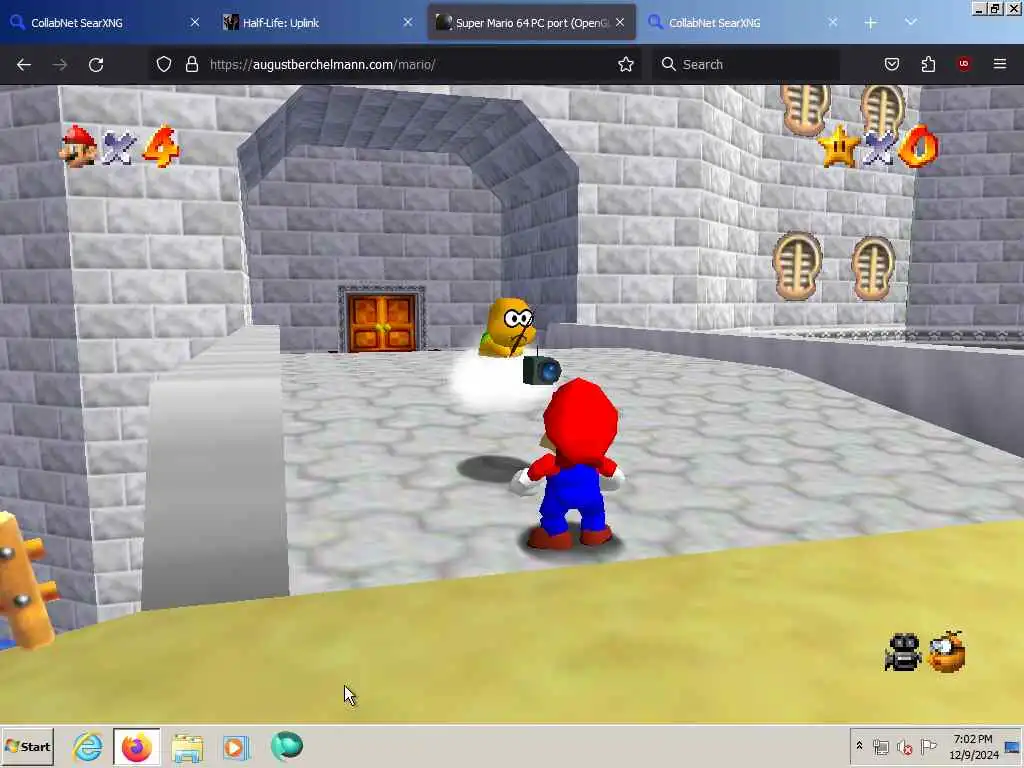The width and height of the screenshot is (1024, 768).
Task: Launch Internet Explorer from the taskbar
Action: tap(88, 746)
